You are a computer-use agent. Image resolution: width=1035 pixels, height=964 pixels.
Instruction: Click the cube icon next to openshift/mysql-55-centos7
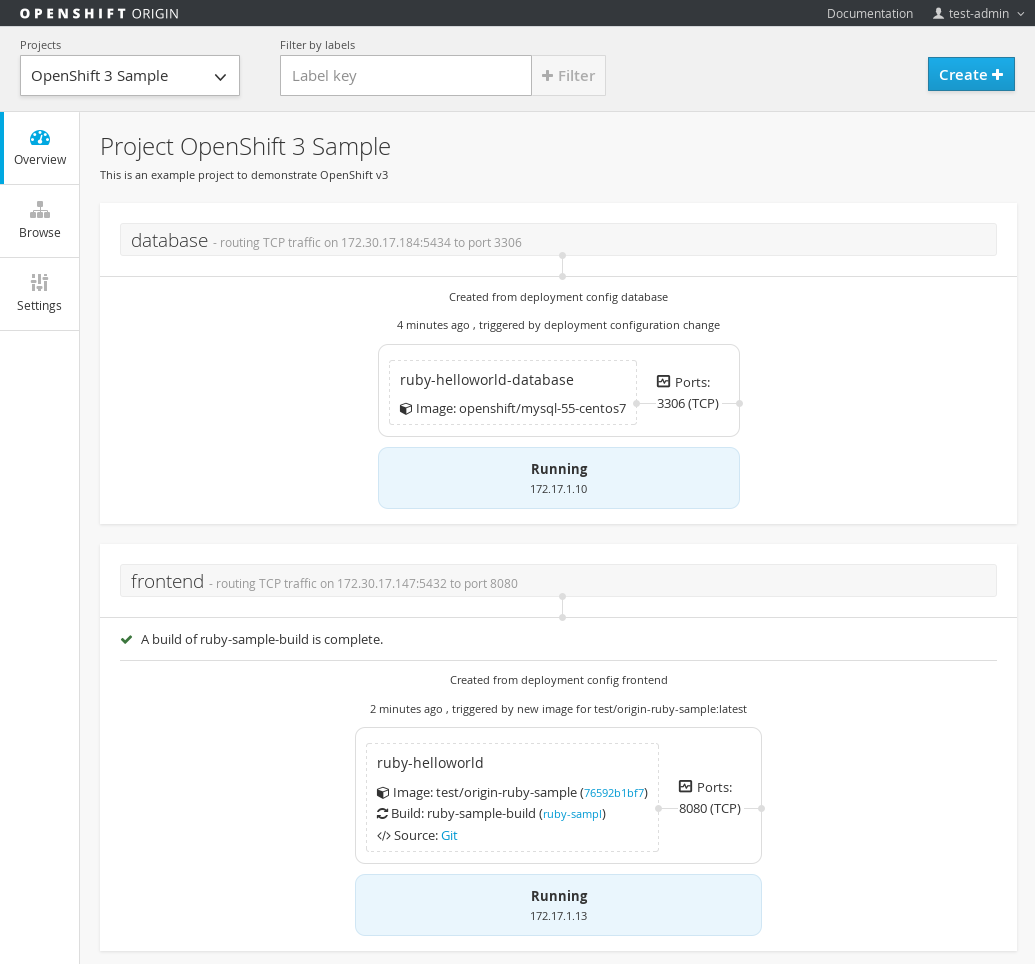pos(406,409)
